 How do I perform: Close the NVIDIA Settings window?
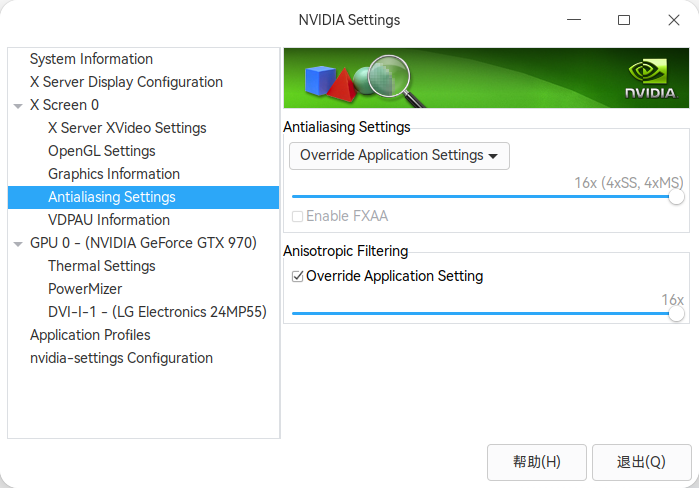674,20
